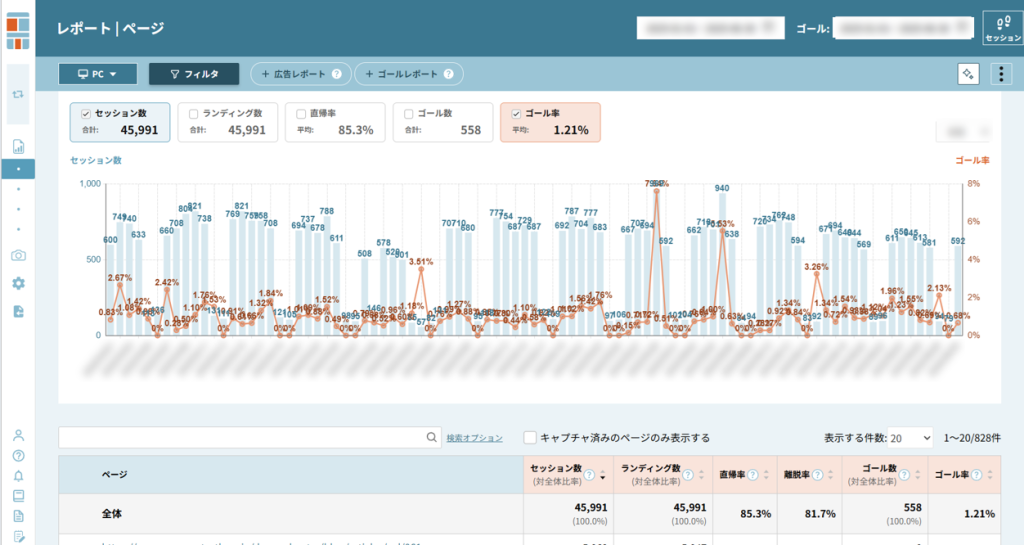
Task: Check the ゴール数 metric checkbox
Action: point(408,114)
